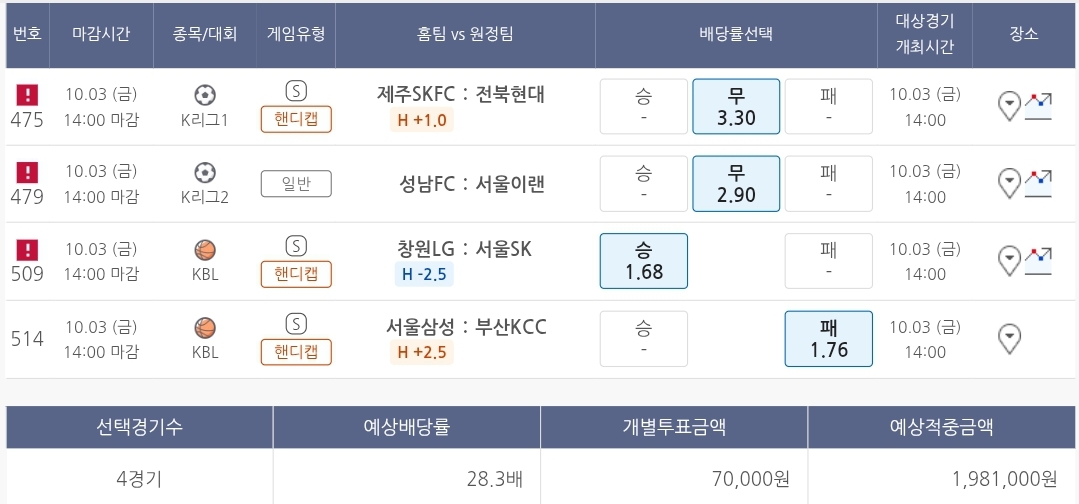
Task: Click the 배당률선택 column header
Action: [x=736, y=34]
